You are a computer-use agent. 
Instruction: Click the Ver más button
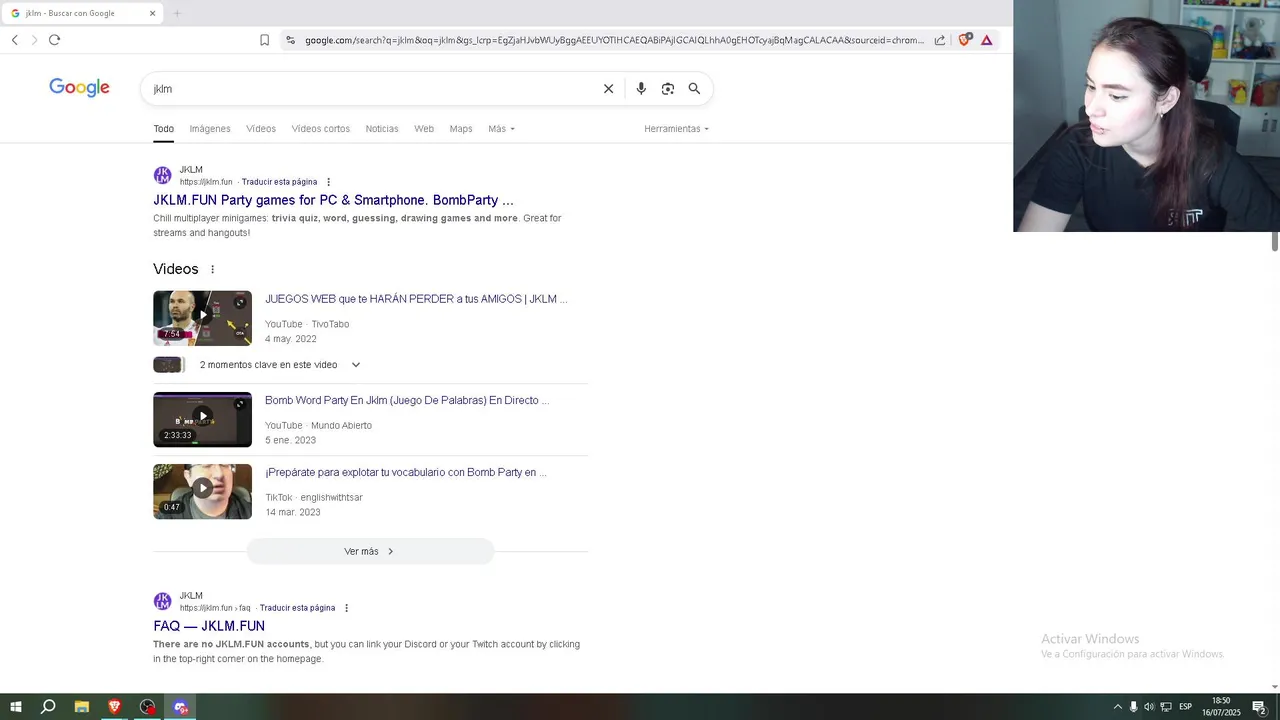370,551
